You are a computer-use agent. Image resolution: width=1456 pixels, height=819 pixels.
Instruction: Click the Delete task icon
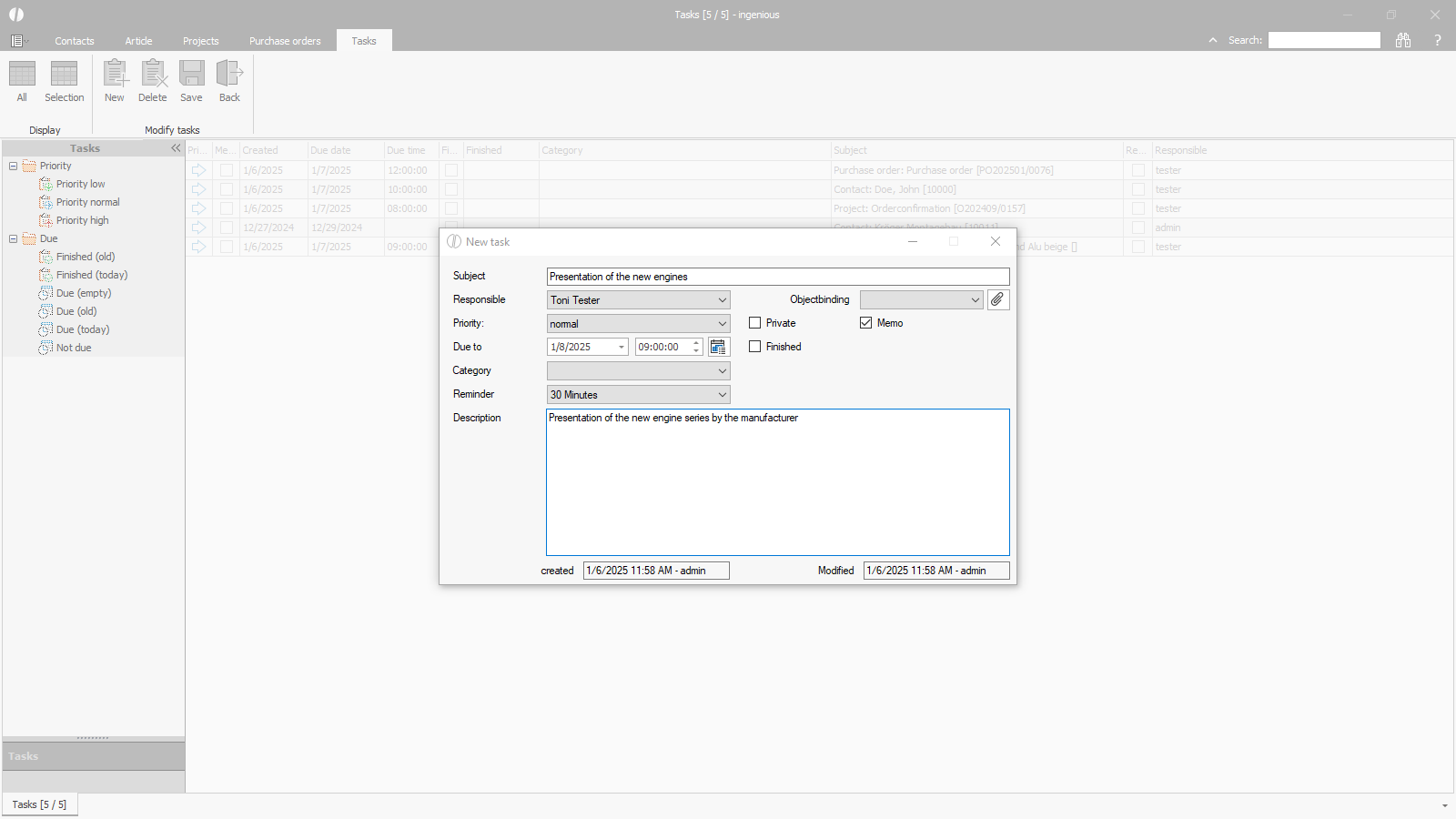(x=153, y=75)
